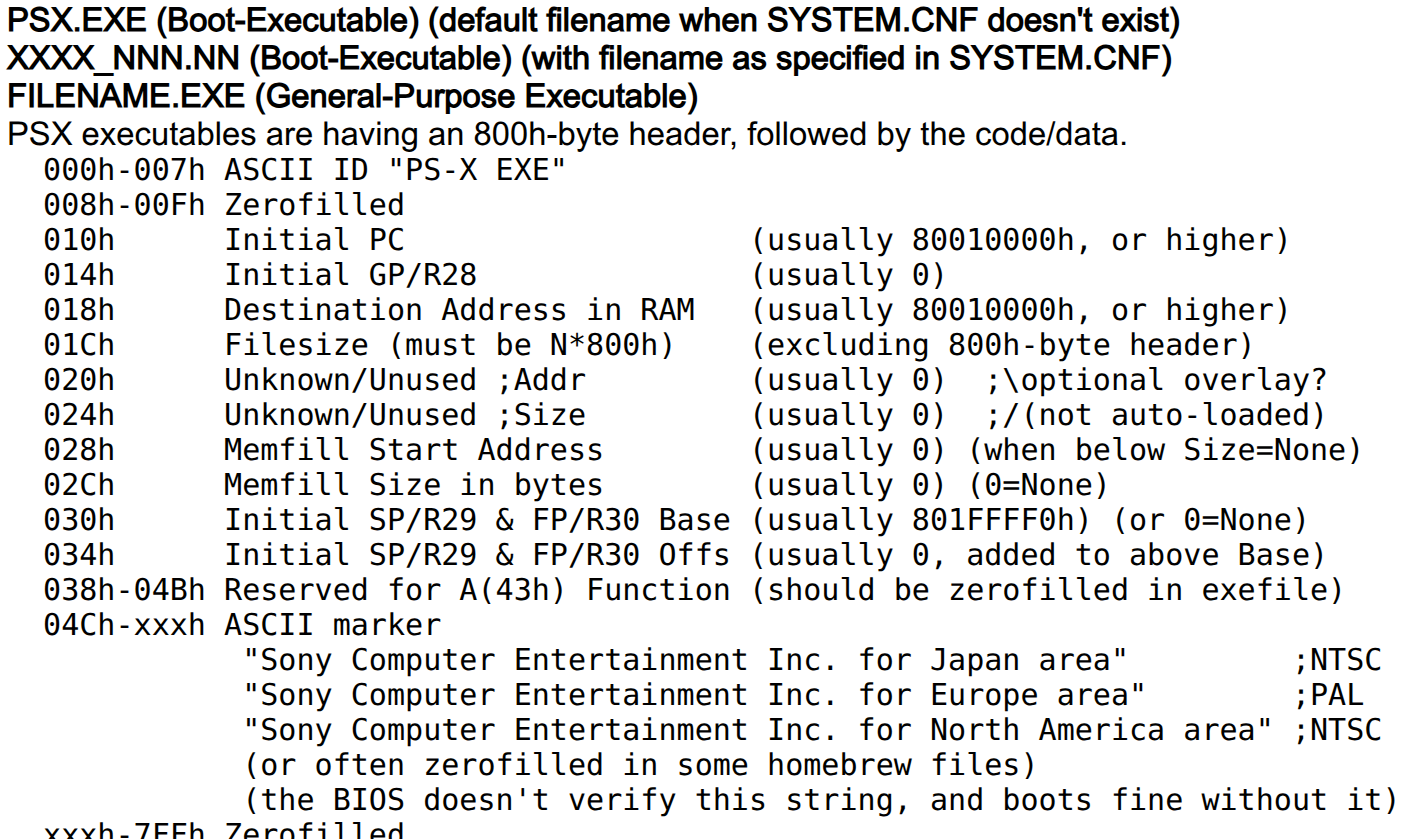Select the offset "034h"

click(x=79, y=555)
